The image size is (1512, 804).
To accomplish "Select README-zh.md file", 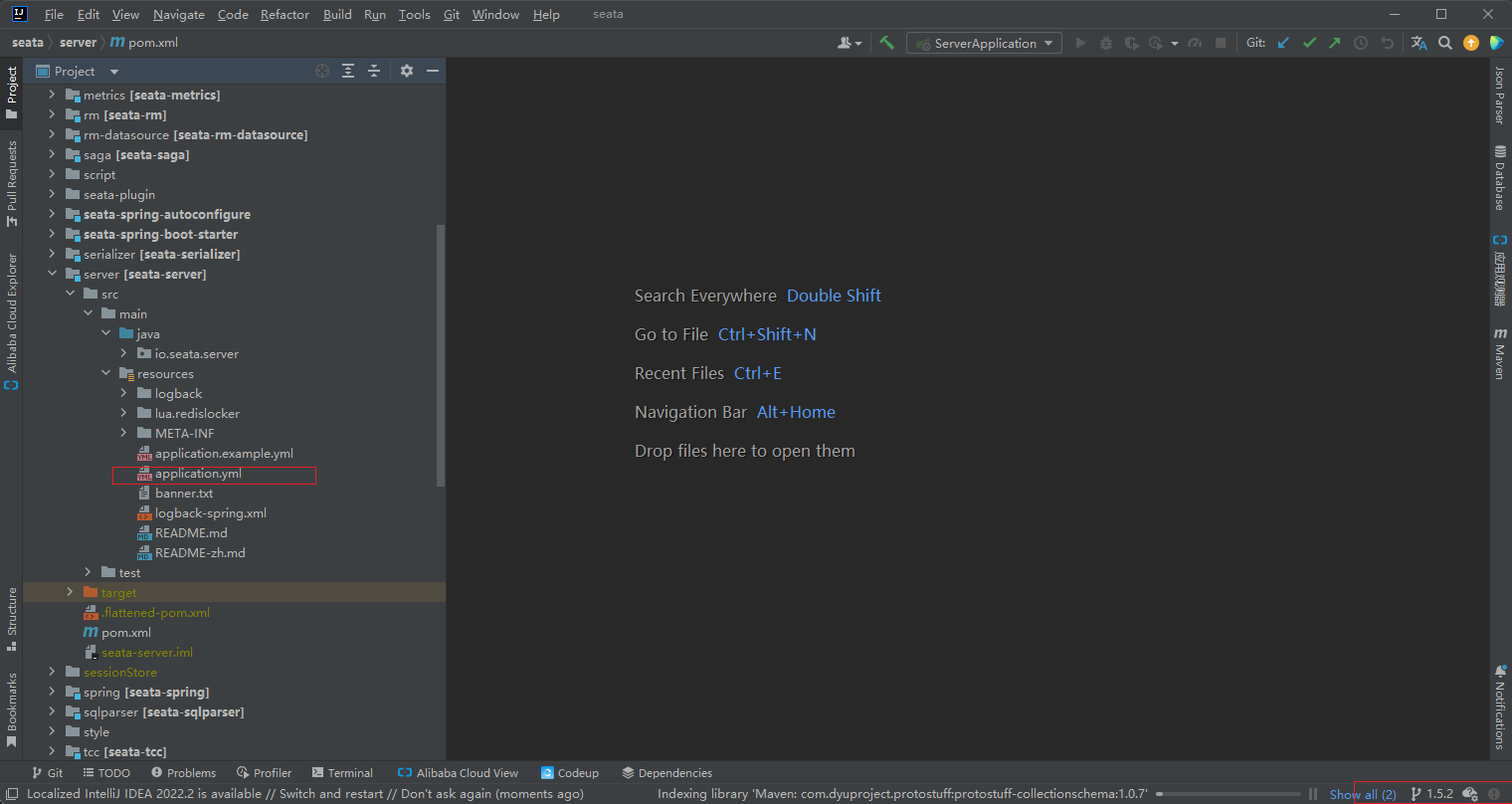I will pos(191,553).
